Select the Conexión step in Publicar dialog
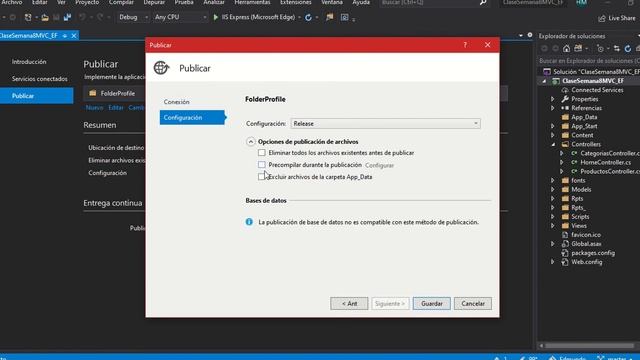Screen dimensions: 640x360 click(177, 102)
